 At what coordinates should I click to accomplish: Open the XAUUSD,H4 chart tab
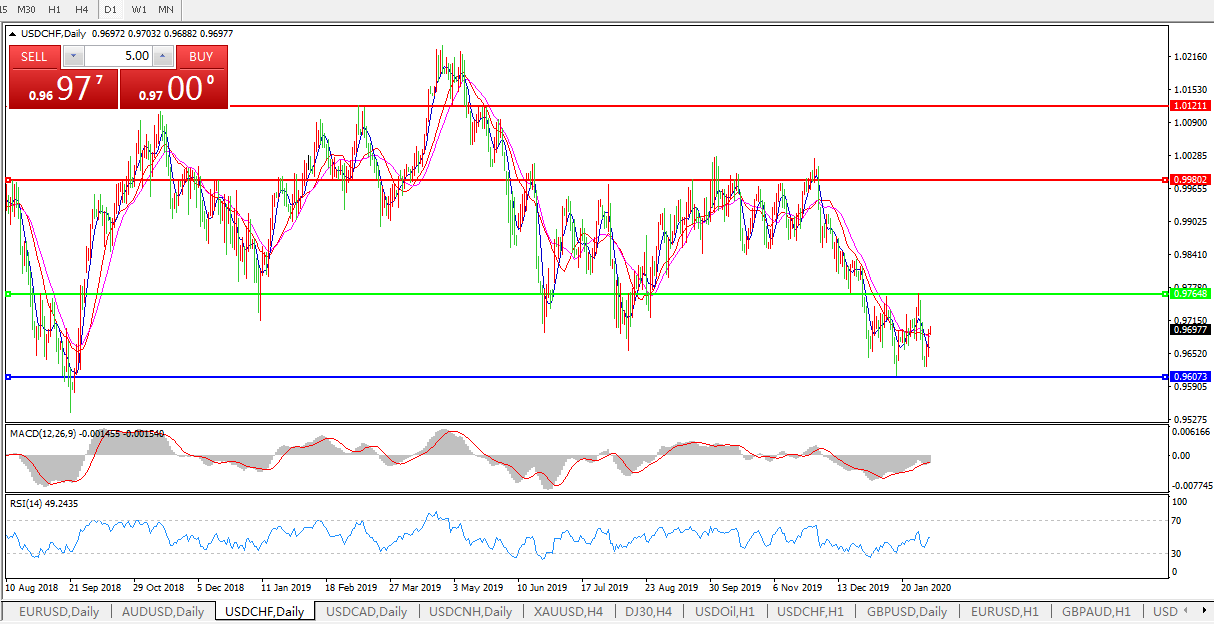(x=568, y=611)
